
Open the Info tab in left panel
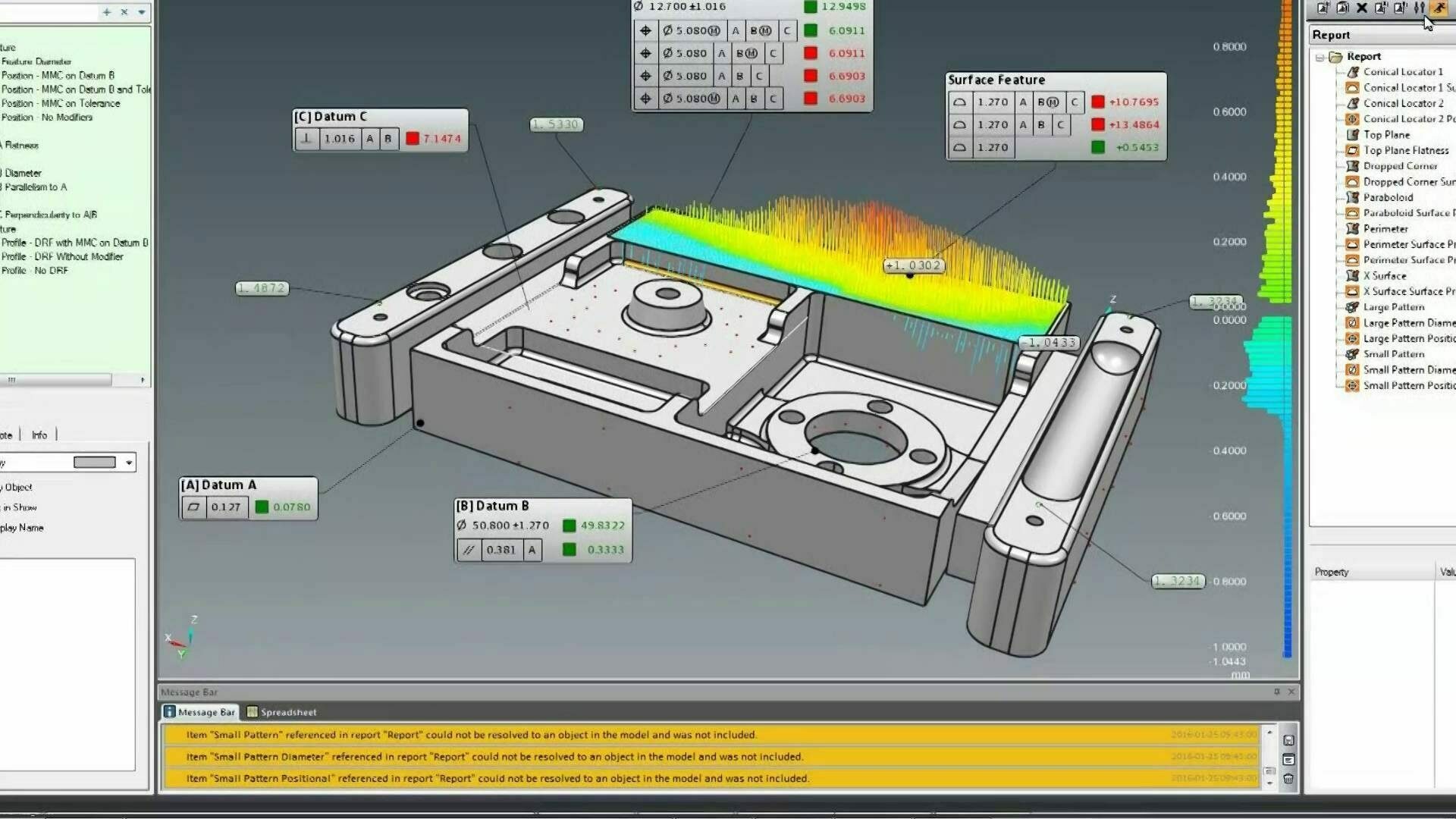[39, 435]
